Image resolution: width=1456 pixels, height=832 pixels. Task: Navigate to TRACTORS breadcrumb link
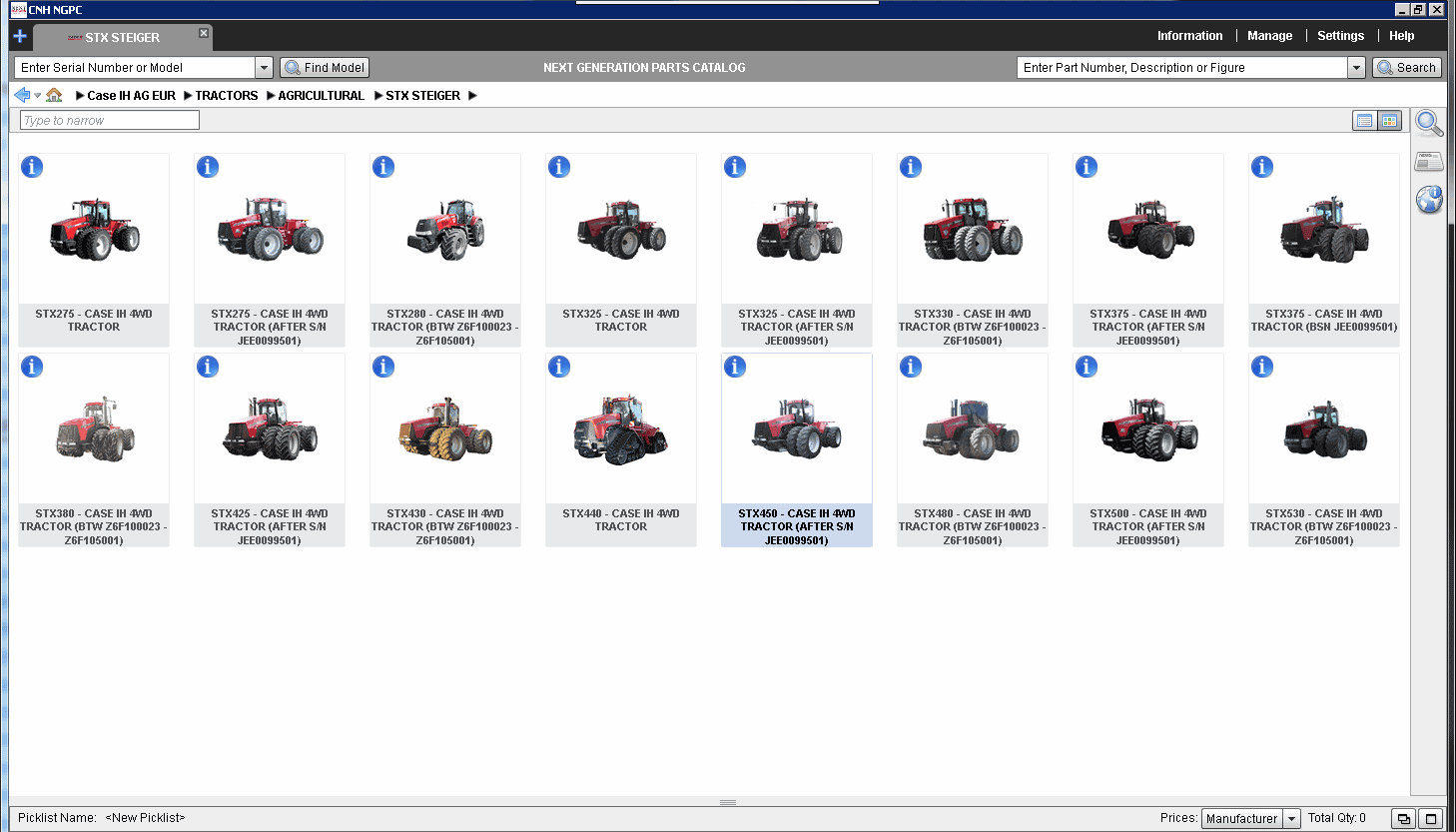[x=227, y=95]
